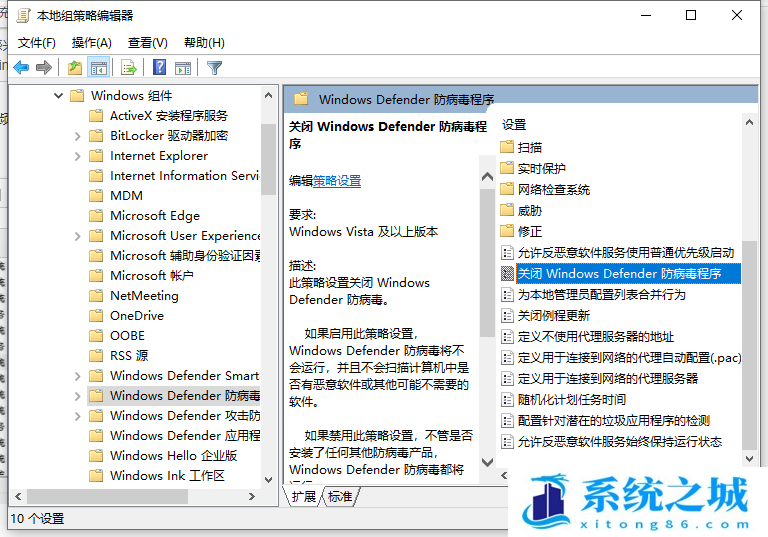Click description pane scroll down arrow
The width and height of the screenshot is (768, 537).
487,462
